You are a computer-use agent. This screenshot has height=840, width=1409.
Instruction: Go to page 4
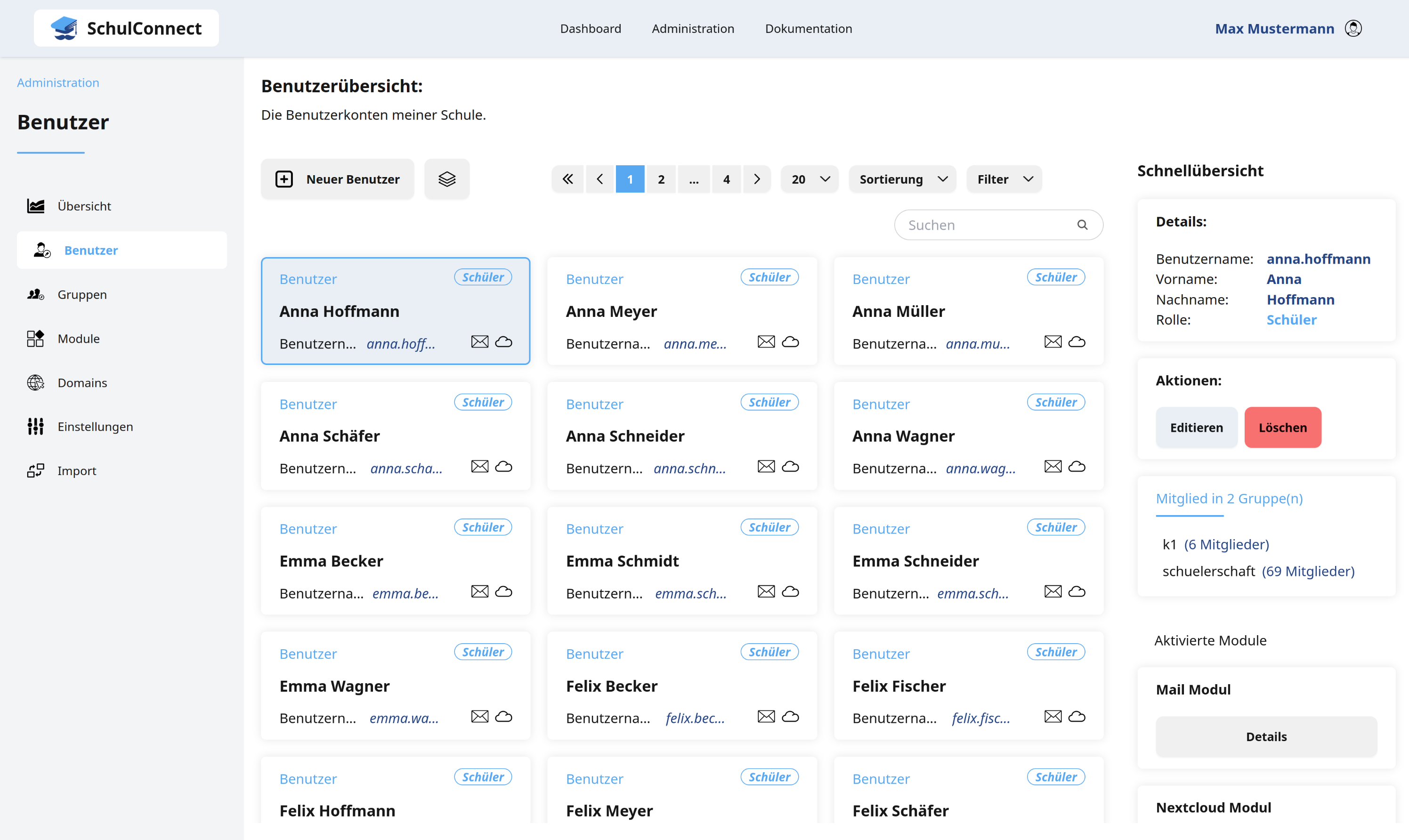726,179
